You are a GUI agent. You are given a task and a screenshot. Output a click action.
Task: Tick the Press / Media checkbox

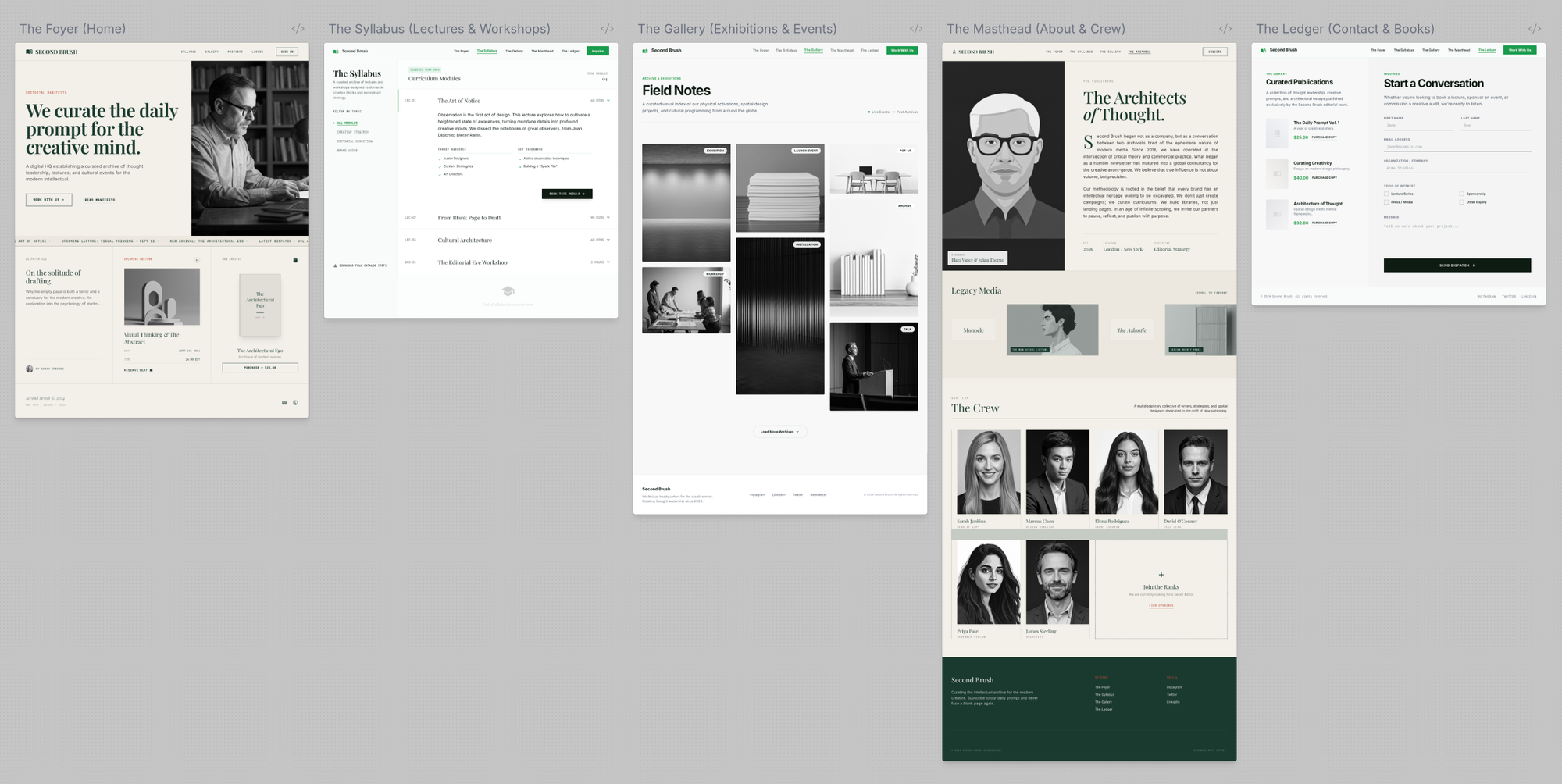tap(1386, 202)
